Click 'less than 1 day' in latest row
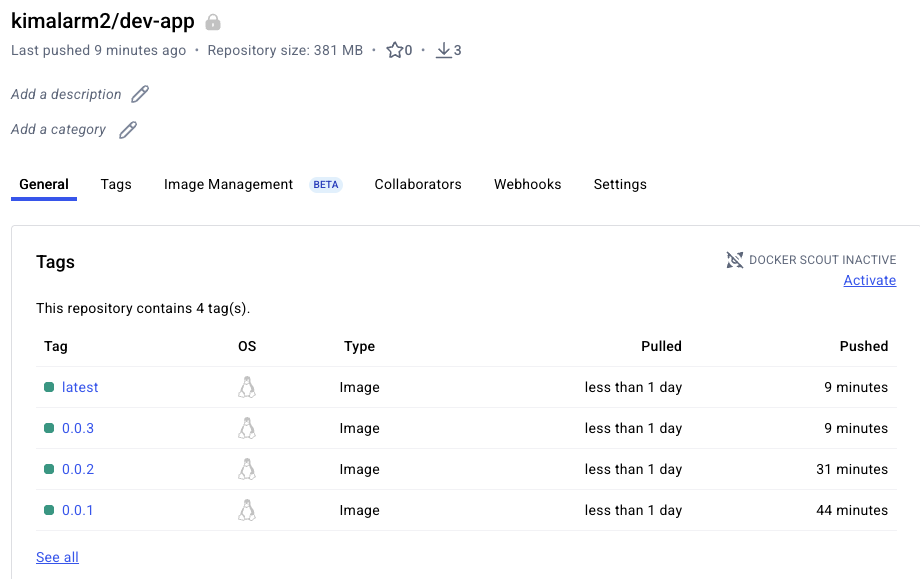The image size is (920, 579). 633,387
